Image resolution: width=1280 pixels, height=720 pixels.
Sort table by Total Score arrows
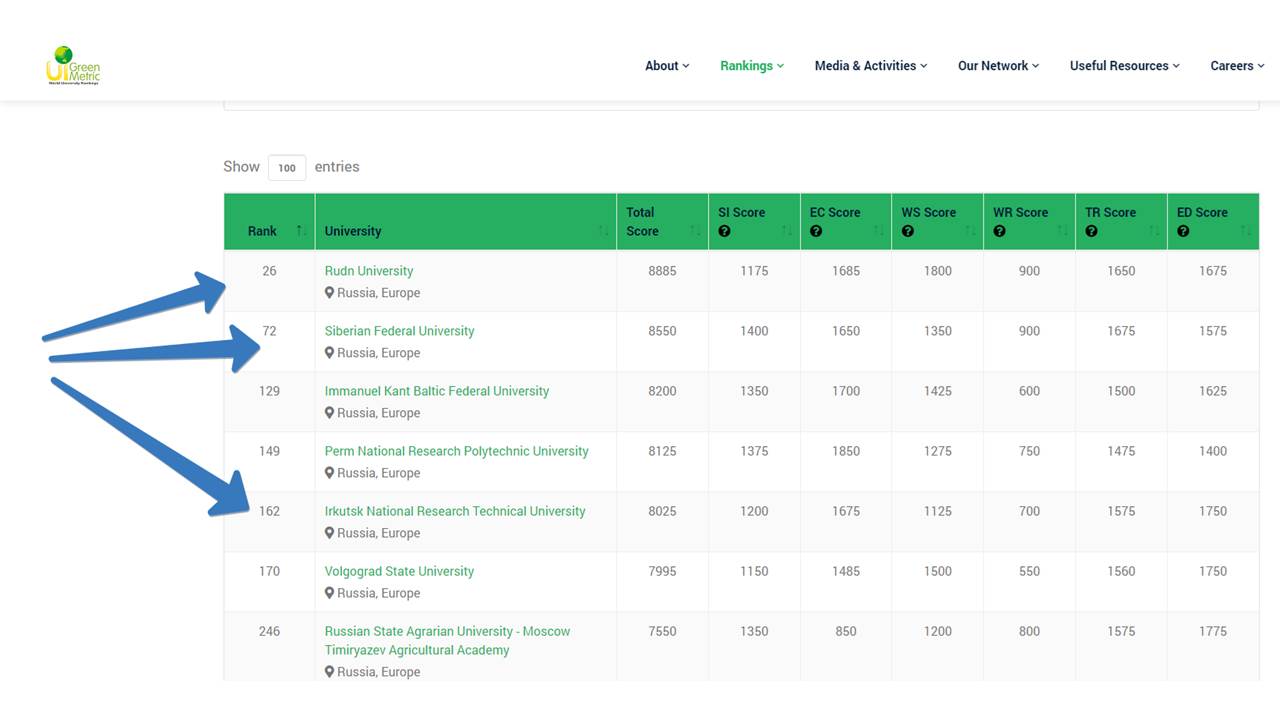click(x=695, y=231)
